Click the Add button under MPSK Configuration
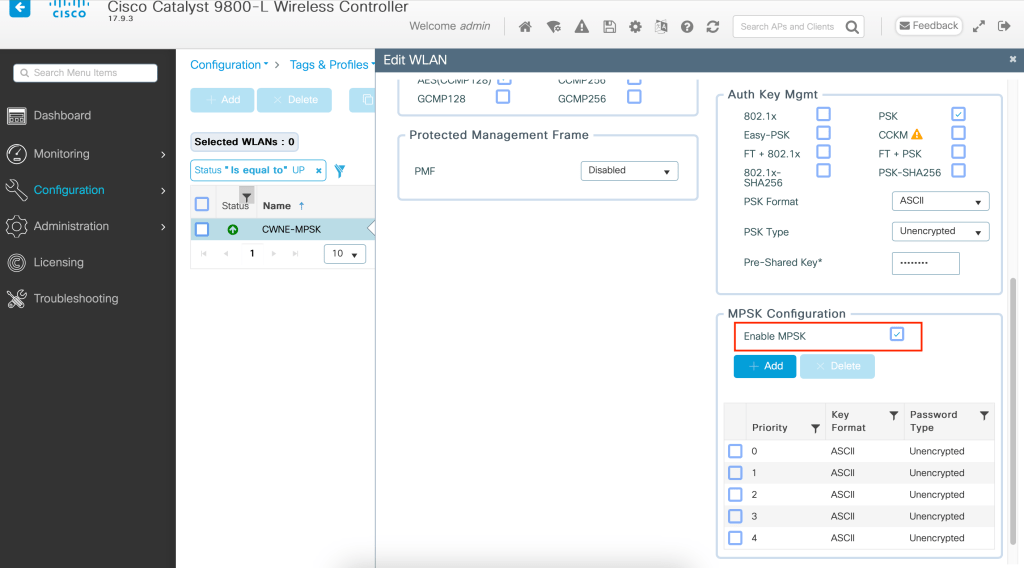The image size is (1024, 568). [x=765, y=366]
